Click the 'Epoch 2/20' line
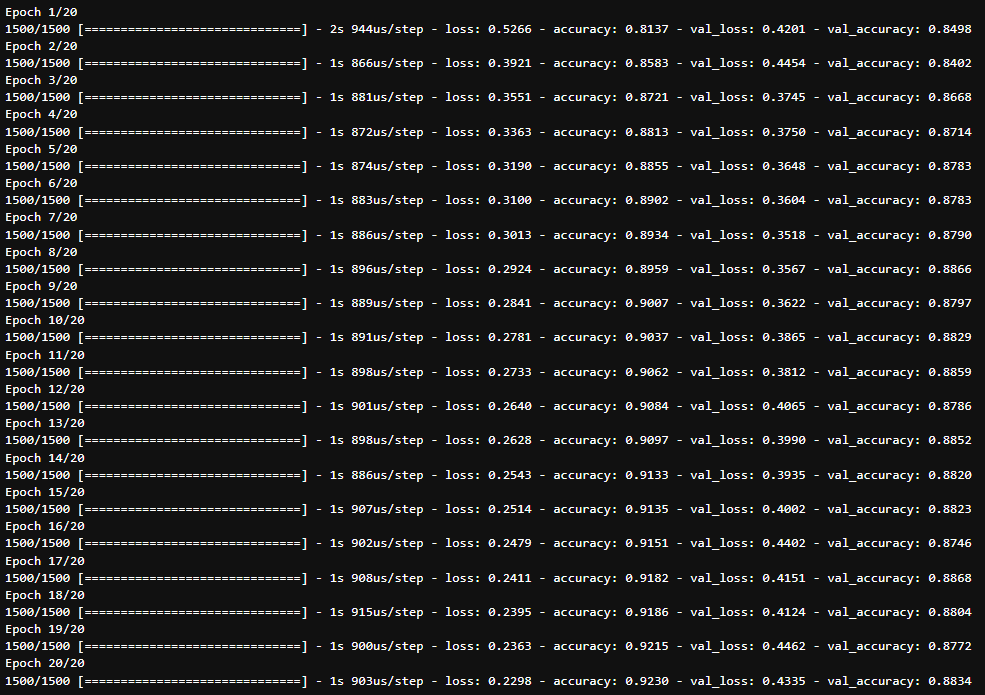 click(41, 46)
